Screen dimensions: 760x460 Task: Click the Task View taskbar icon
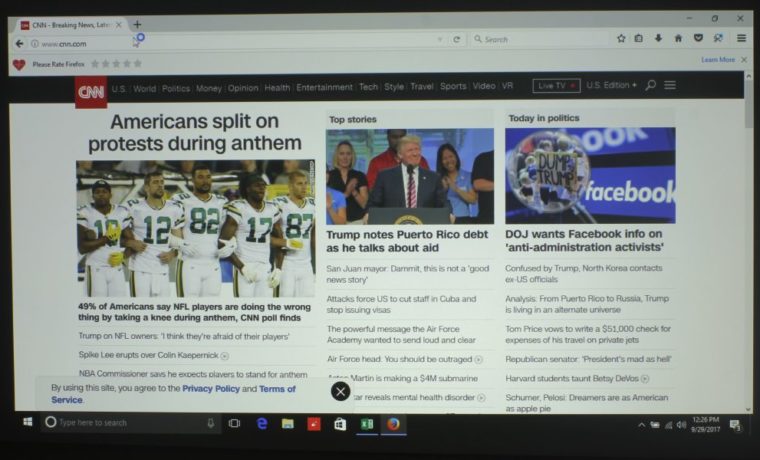(234, 423)
